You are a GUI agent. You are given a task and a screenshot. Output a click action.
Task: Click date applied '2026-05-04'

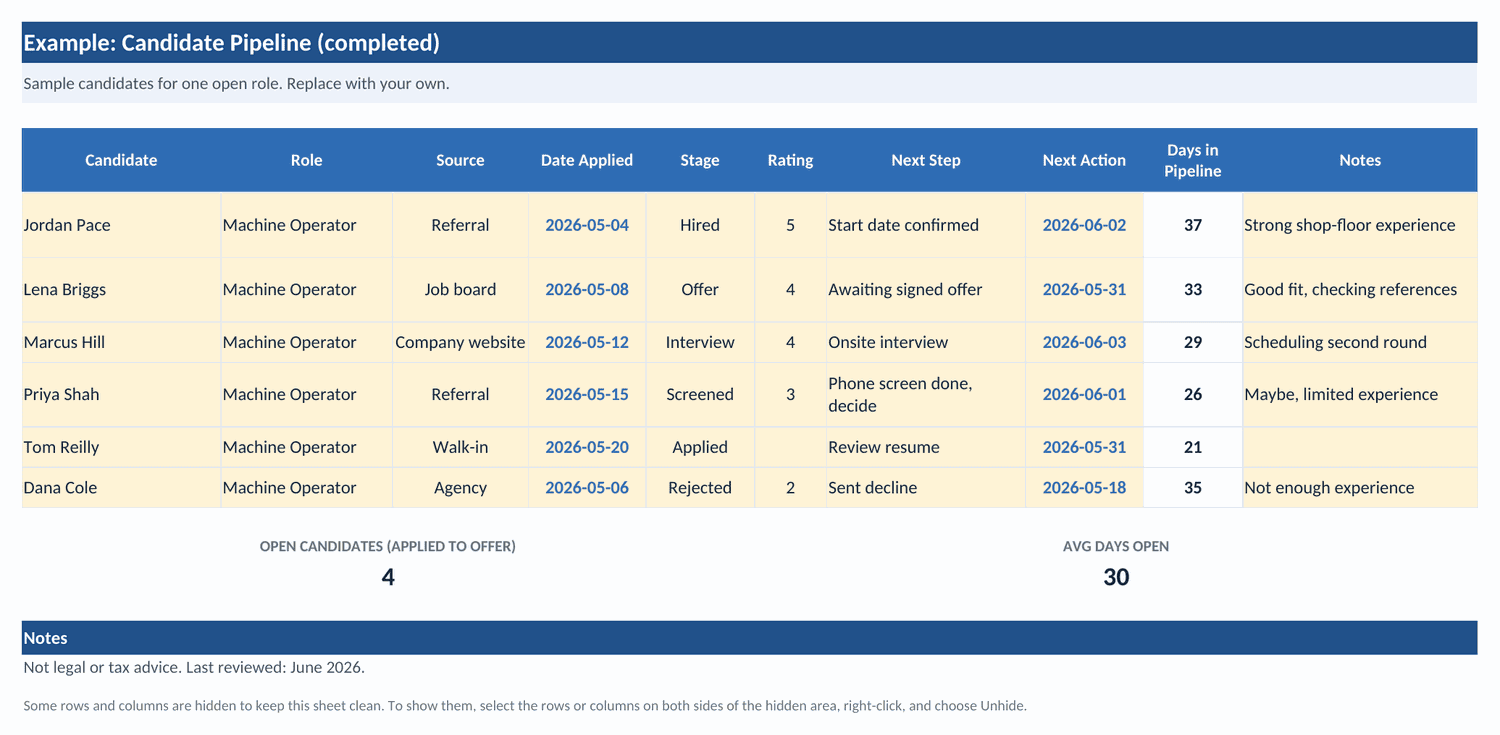(587, 225)
